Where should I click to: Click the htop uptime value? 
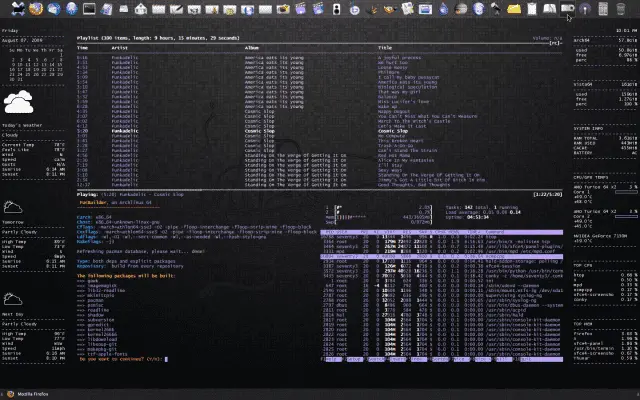[478, 217]
